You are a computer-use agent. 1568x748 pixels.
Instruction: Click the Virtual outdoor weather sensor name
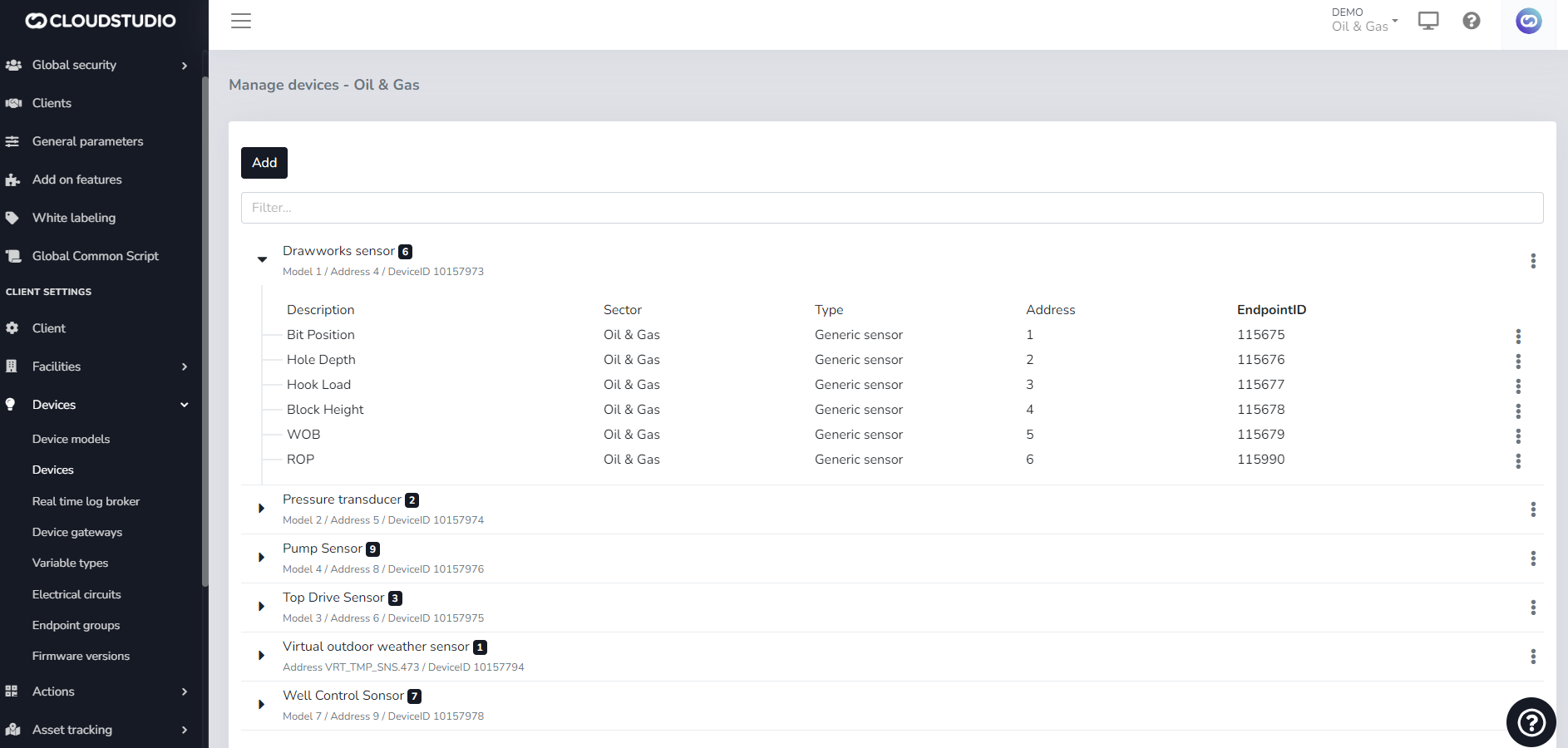point(376,647)
